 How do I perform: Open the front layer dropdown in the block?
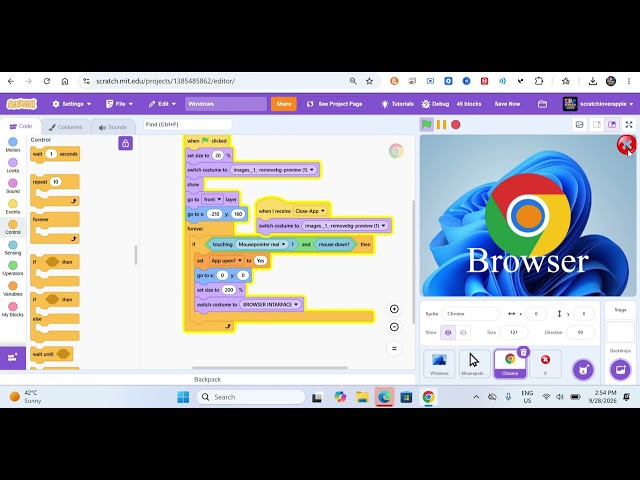tap(212, 199)
